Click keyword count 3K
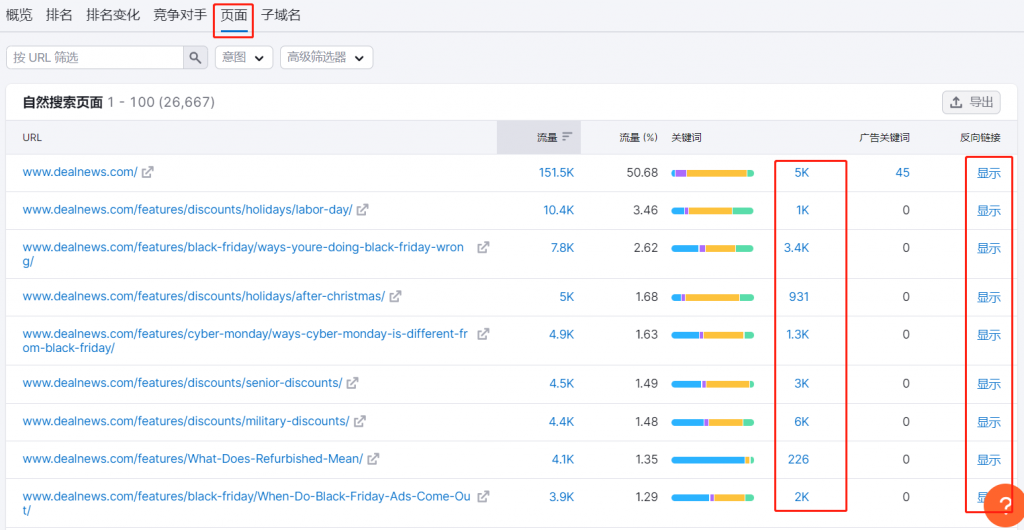The width and height of the screenshot is (1024, 530). point(801,383)
